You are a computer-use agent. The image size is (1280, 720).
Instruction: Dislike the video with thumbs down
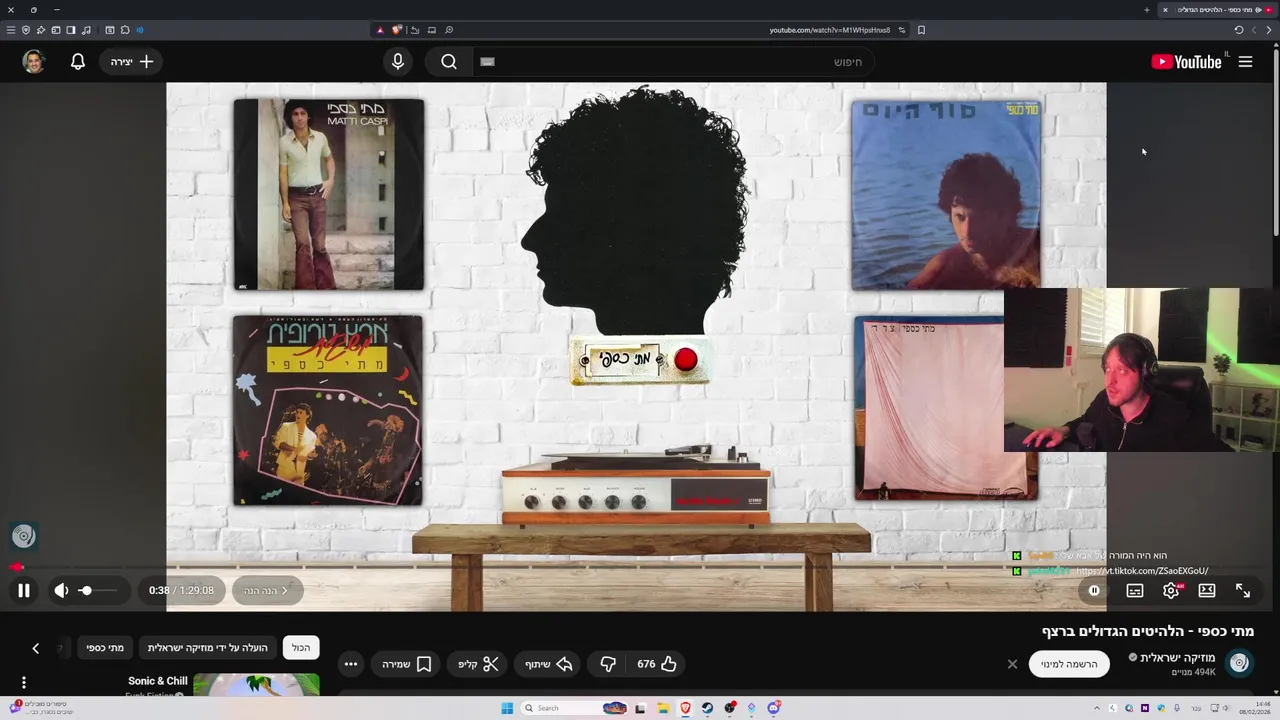[x=608, y=664]
